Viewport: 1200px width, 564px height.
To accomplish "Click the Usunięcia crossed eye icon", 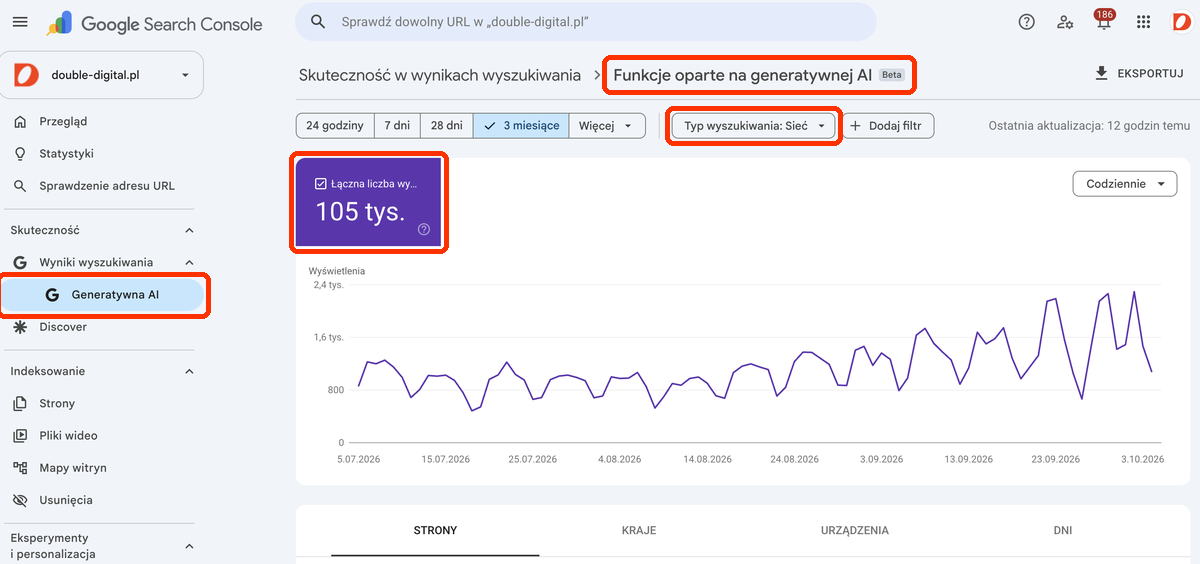I will click(x=20, y=500).
